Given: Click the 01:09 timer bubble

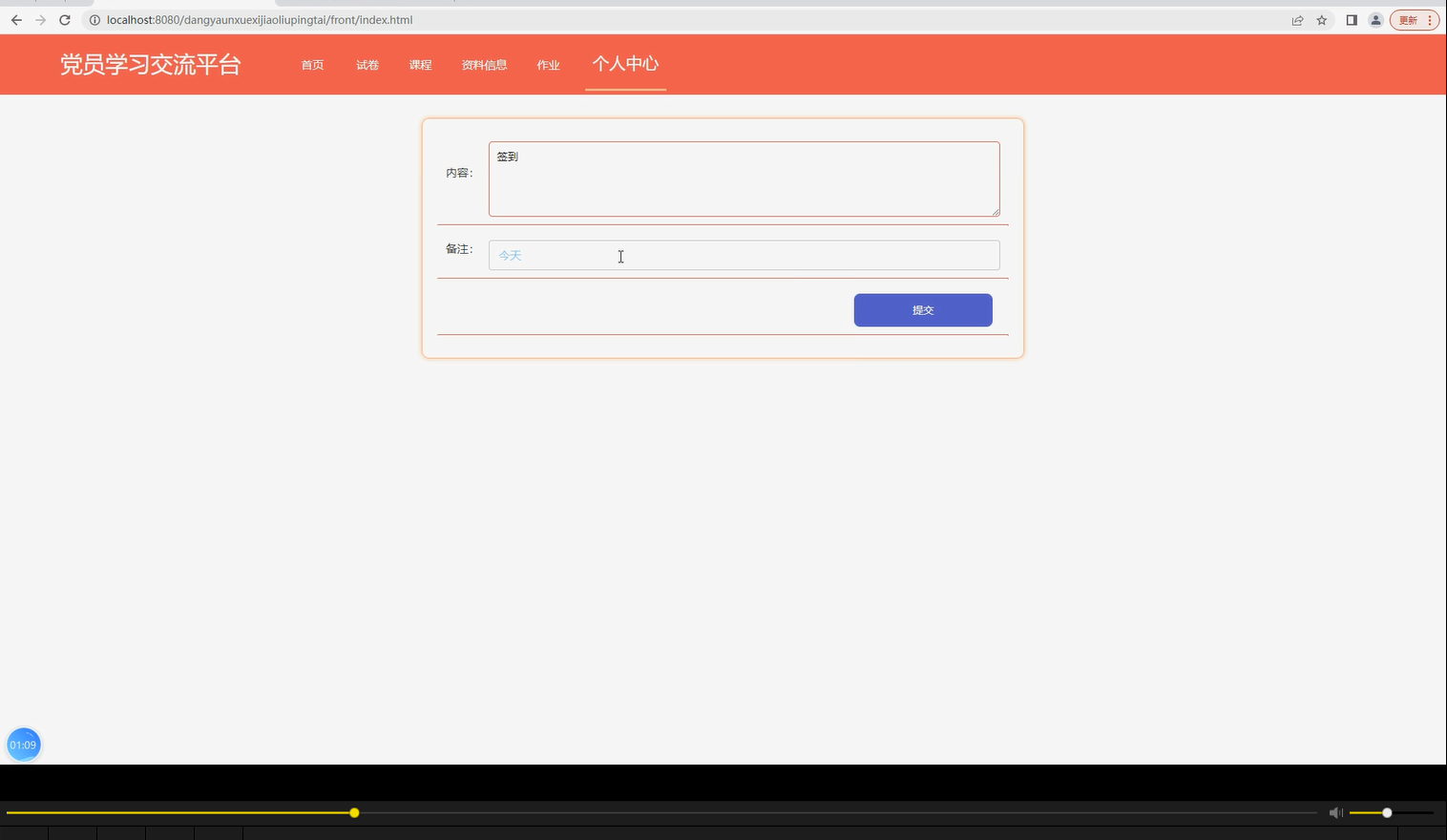Looking at the screenshot, I should (24, 745).
